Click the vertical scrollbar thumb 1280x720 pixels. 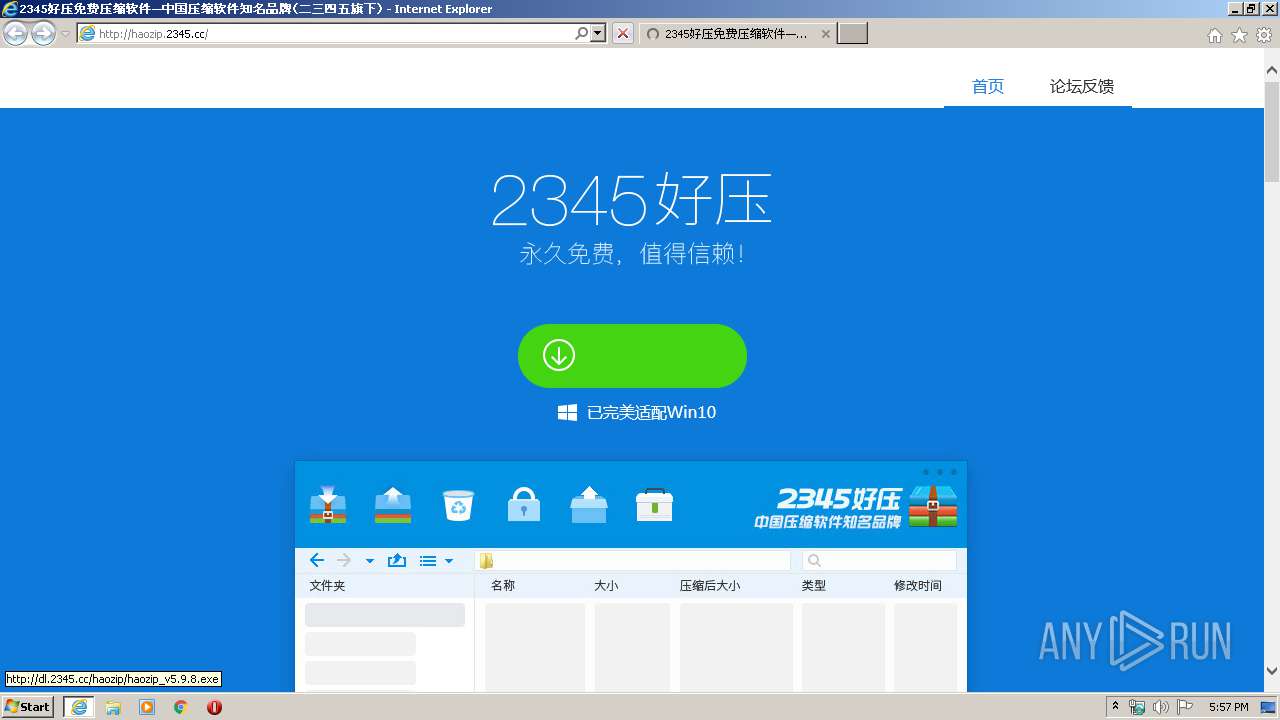pyautogui.click(x=1272, y=130)
